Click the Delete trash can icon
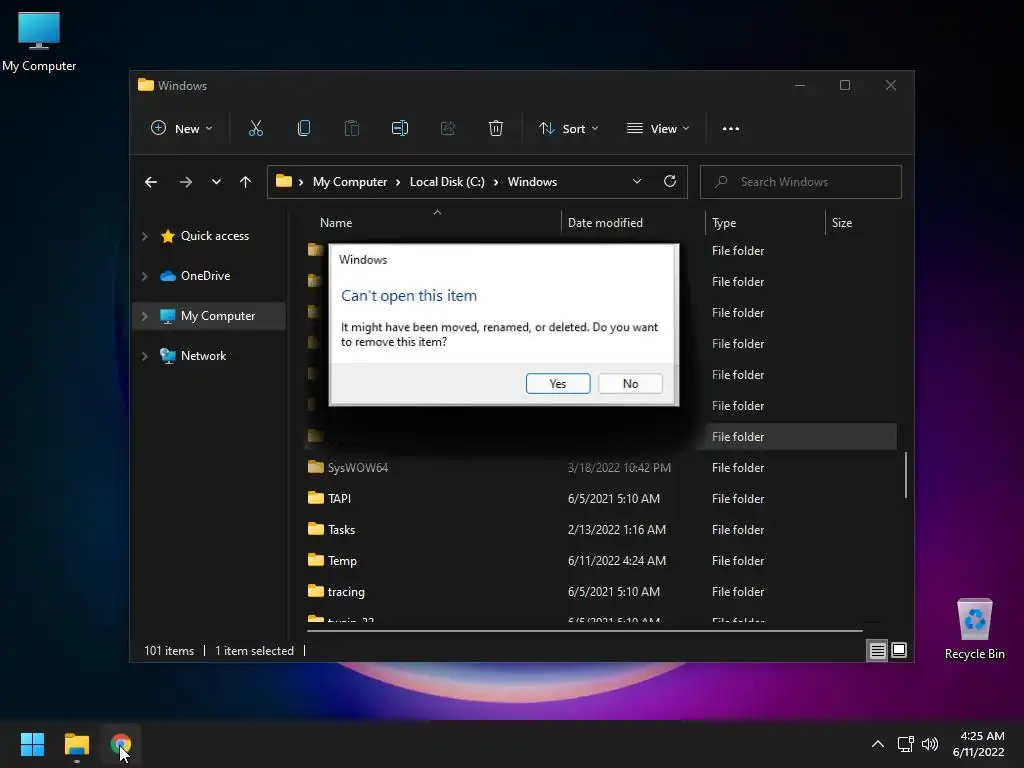The width and height of the screenshot is (1024, 768). click(x=496, y=129)
